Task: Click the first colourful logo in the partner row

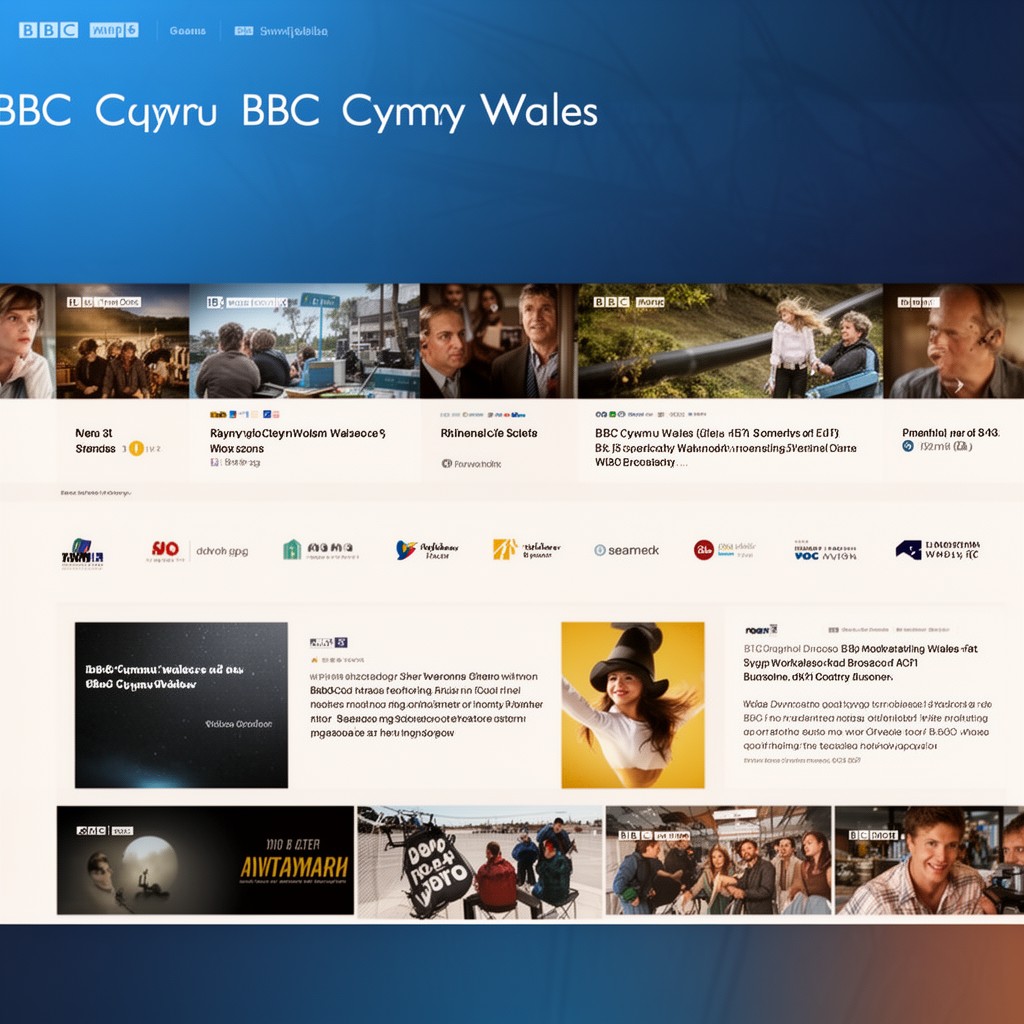Action: coord(82,554)
